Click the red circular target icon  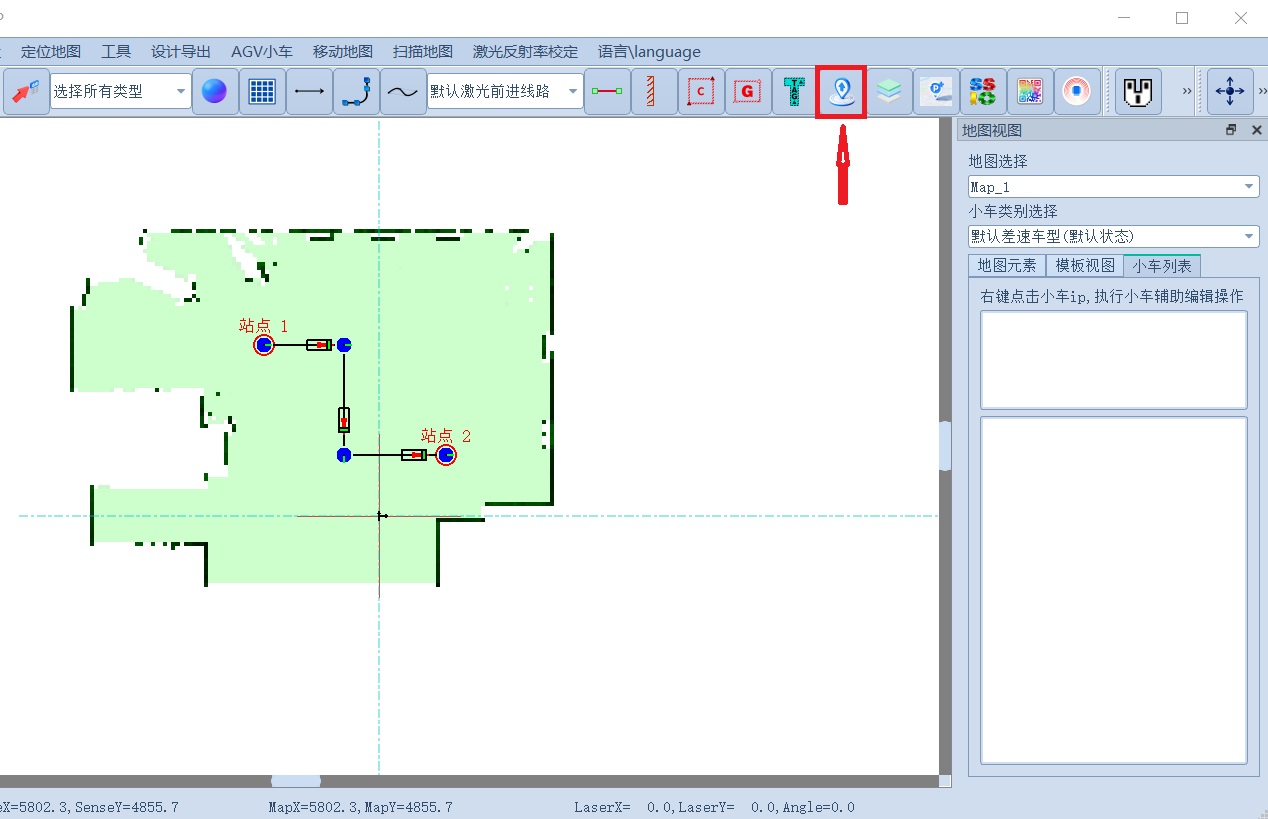[1076, 92]
